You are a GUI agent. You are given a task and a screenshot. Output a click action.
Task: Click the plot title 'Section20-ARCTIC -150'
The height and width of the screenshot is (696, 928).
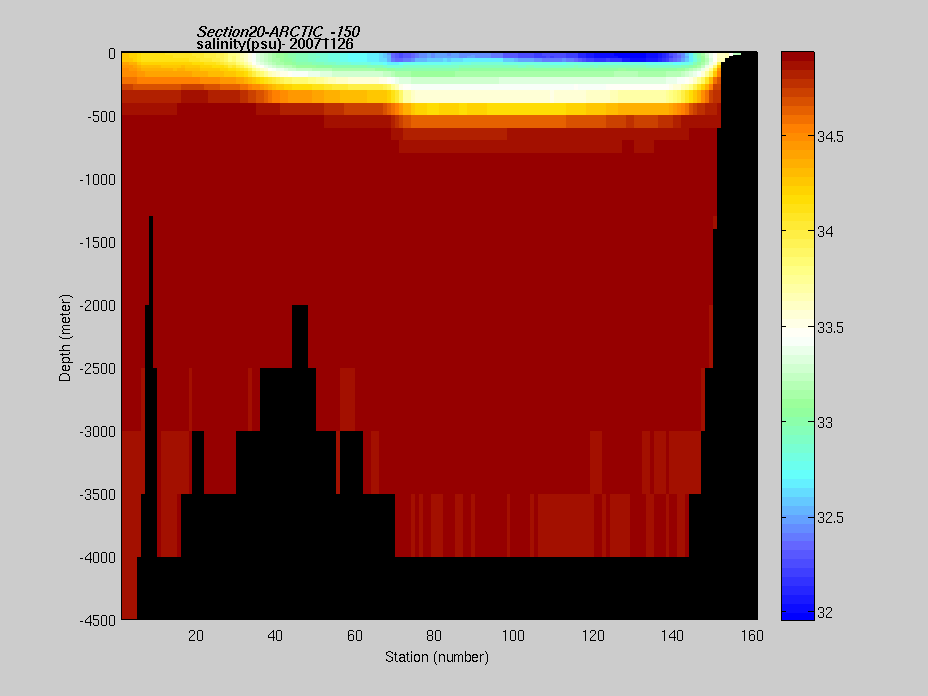click(278, 31)
